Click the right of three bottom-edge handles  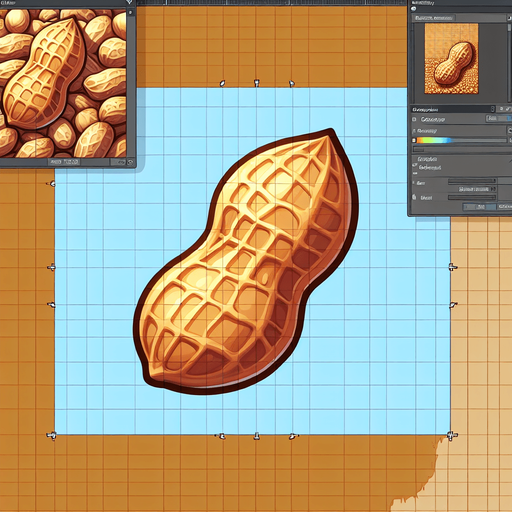[293, 436]
